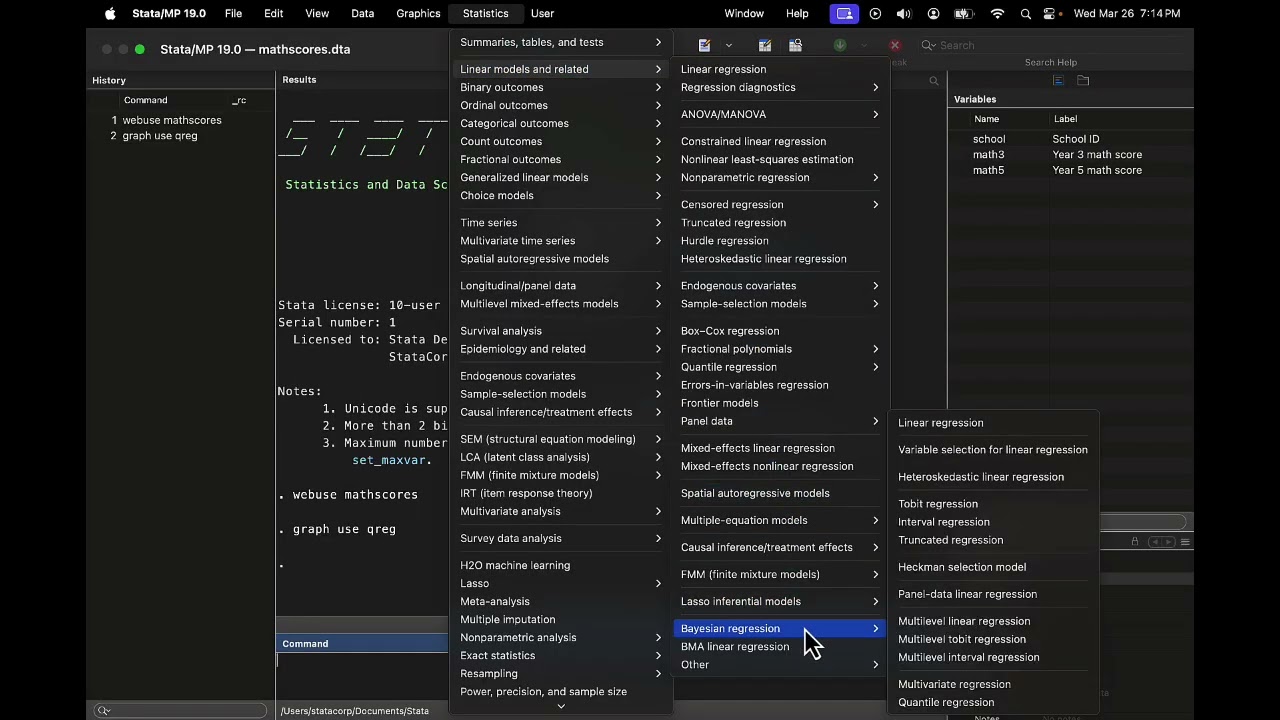Select the folder icon above Variables pane
Viewport: 1280px width, 720px height.
[x=1083, y=80]
